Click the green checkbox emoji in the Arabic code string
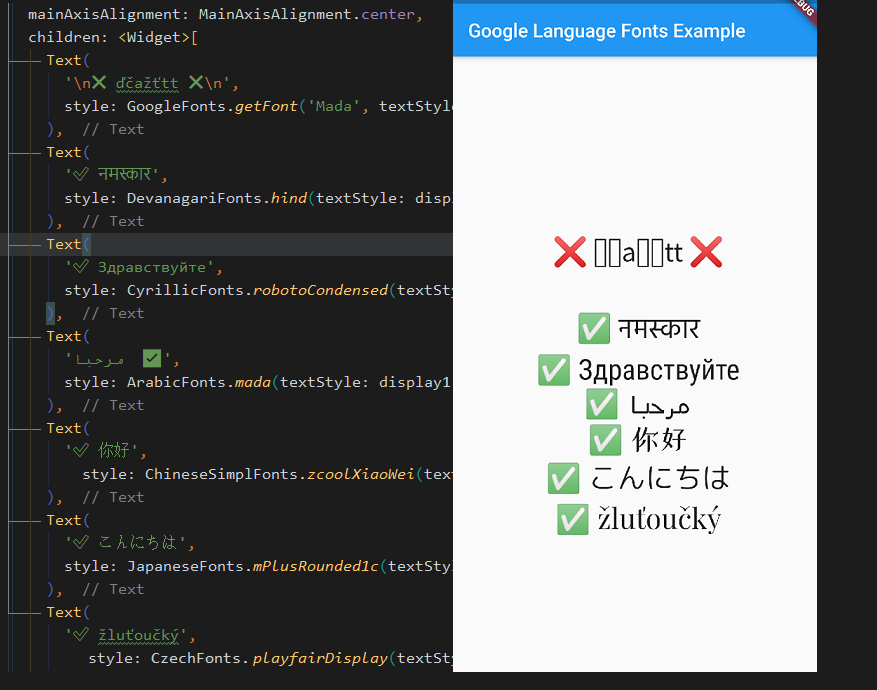Screen dimensions: 877x690 (152, 358)
